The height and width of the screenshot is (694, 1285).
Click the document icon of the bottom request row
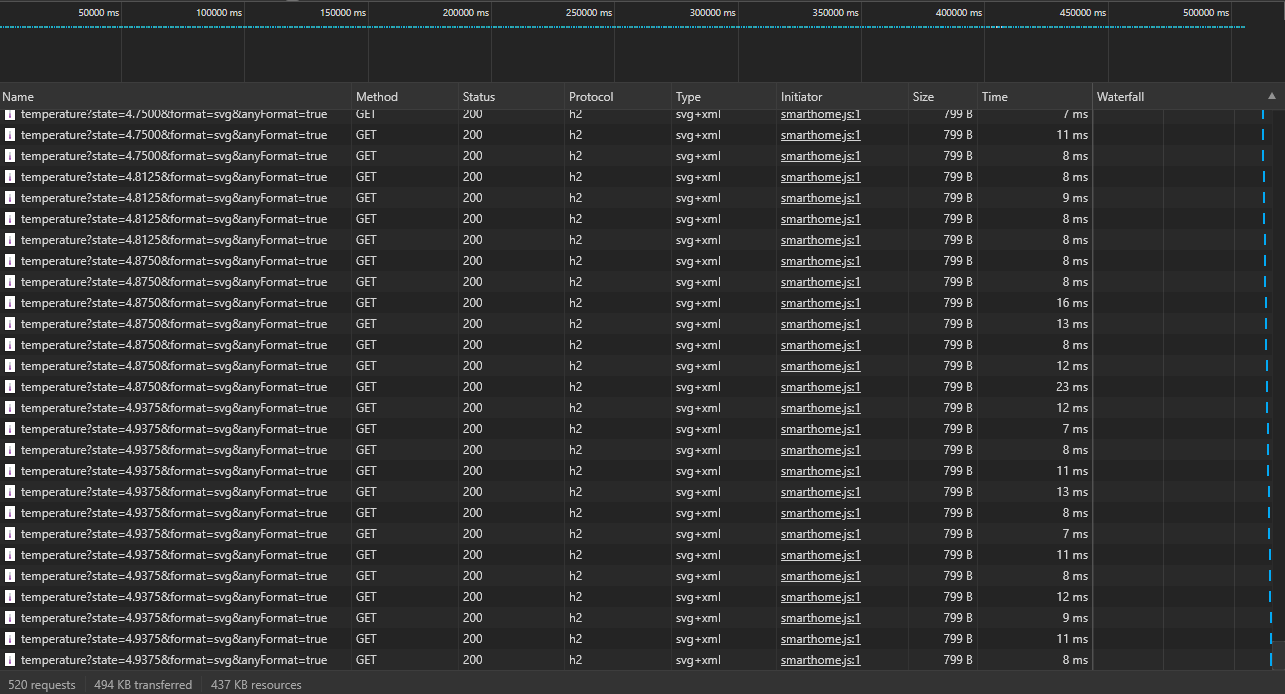click(10, 660)
